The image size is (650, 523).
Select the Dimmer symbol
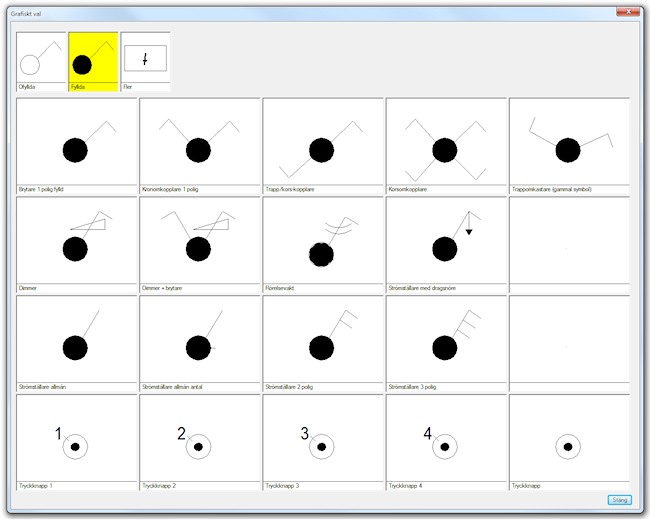tap(77, 243)
